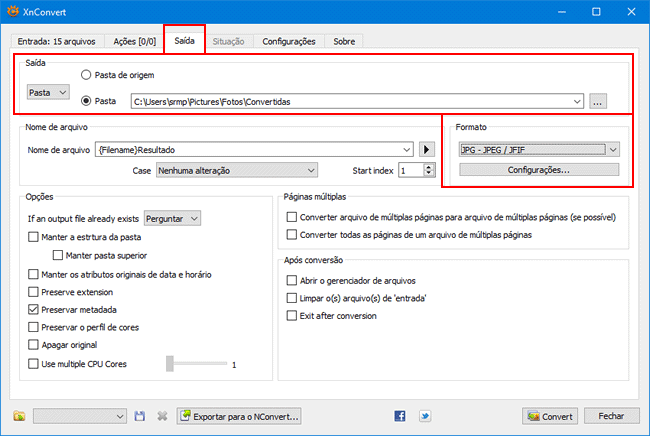The height and width of the screenshot is (436, 650).
Task: Open the load preset folder icon
Action: (19, 416)
